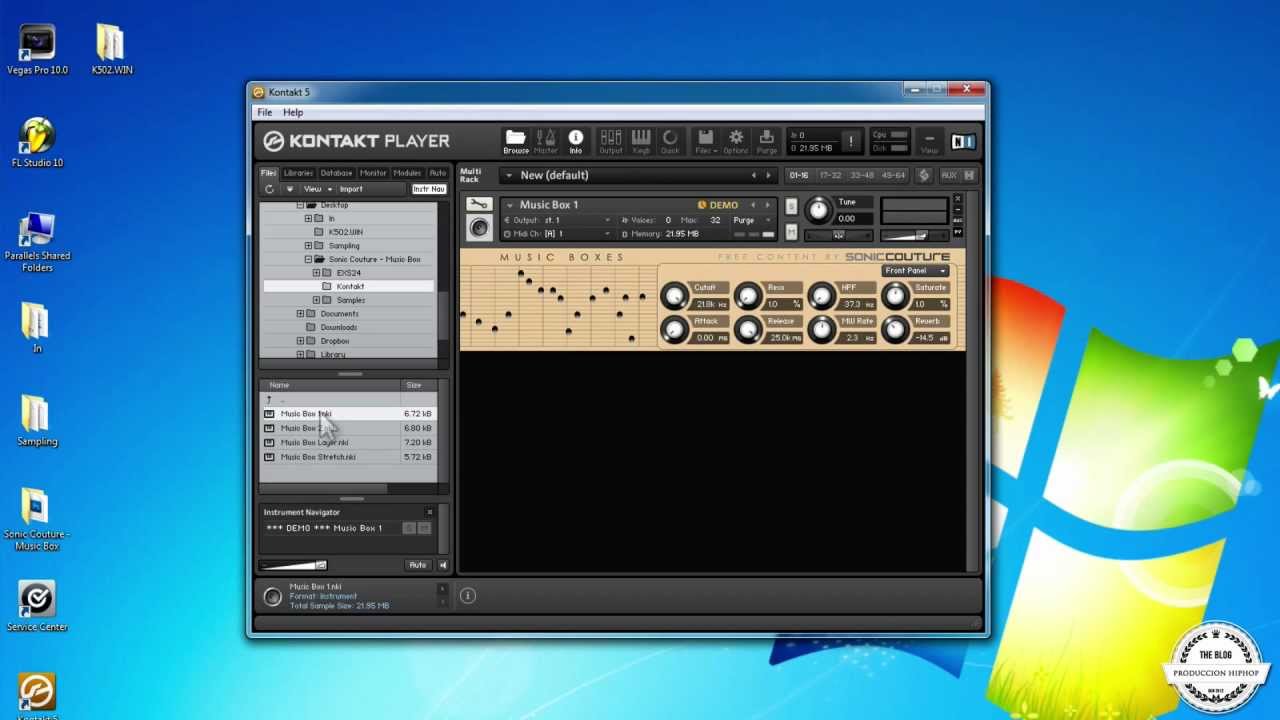Open instrument edit mode wrench icon
Screen dimensions: 1280x720
click(479, 205)
